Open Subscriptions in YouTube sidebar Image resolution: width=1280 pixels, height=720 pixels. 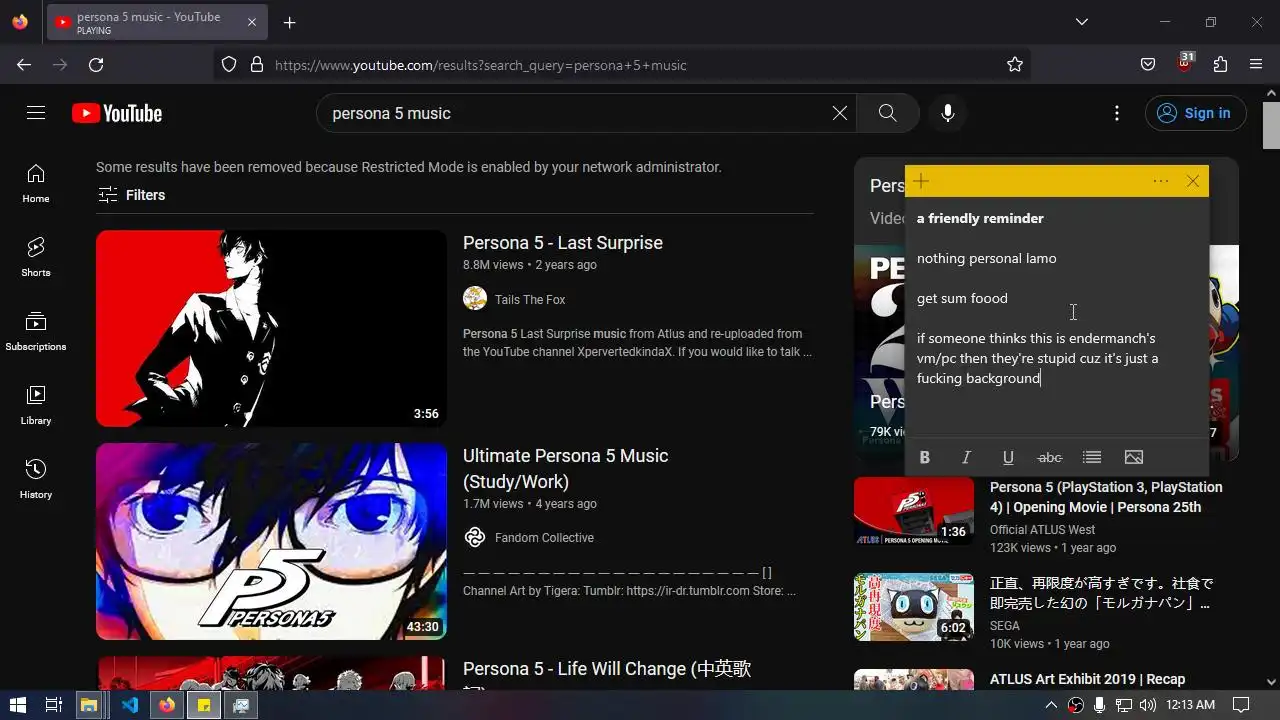(36, 331)
